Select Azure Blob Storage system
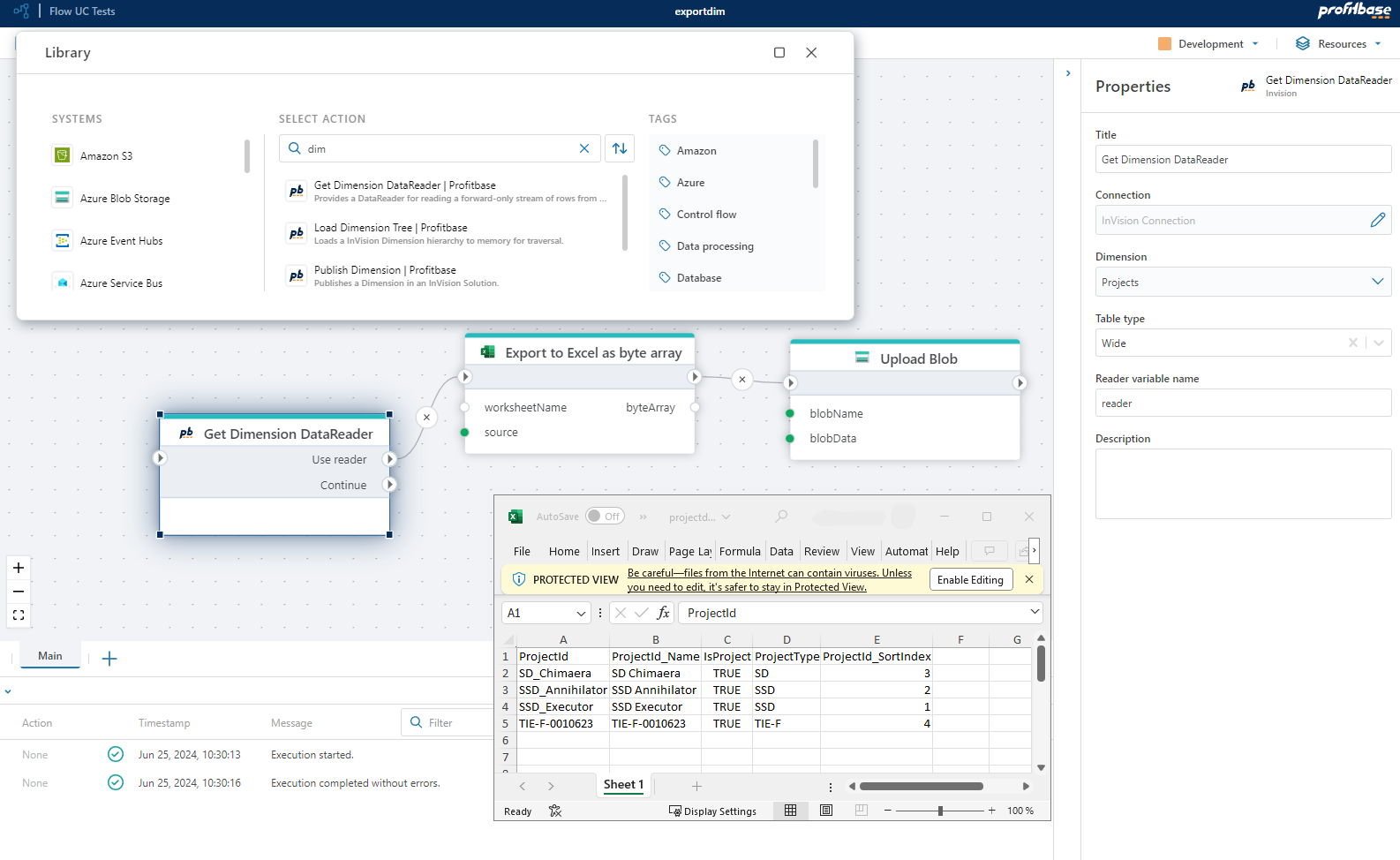 click(111, 199)
